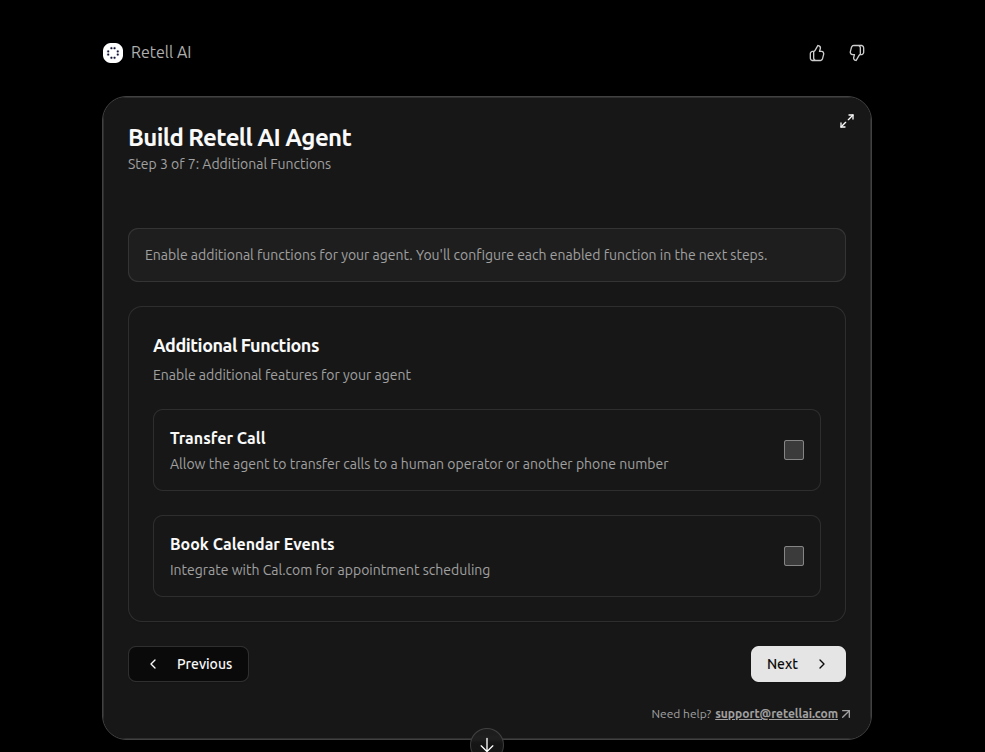Go back with the Previous button
985x752 pixels.
[x=188, y=664]
